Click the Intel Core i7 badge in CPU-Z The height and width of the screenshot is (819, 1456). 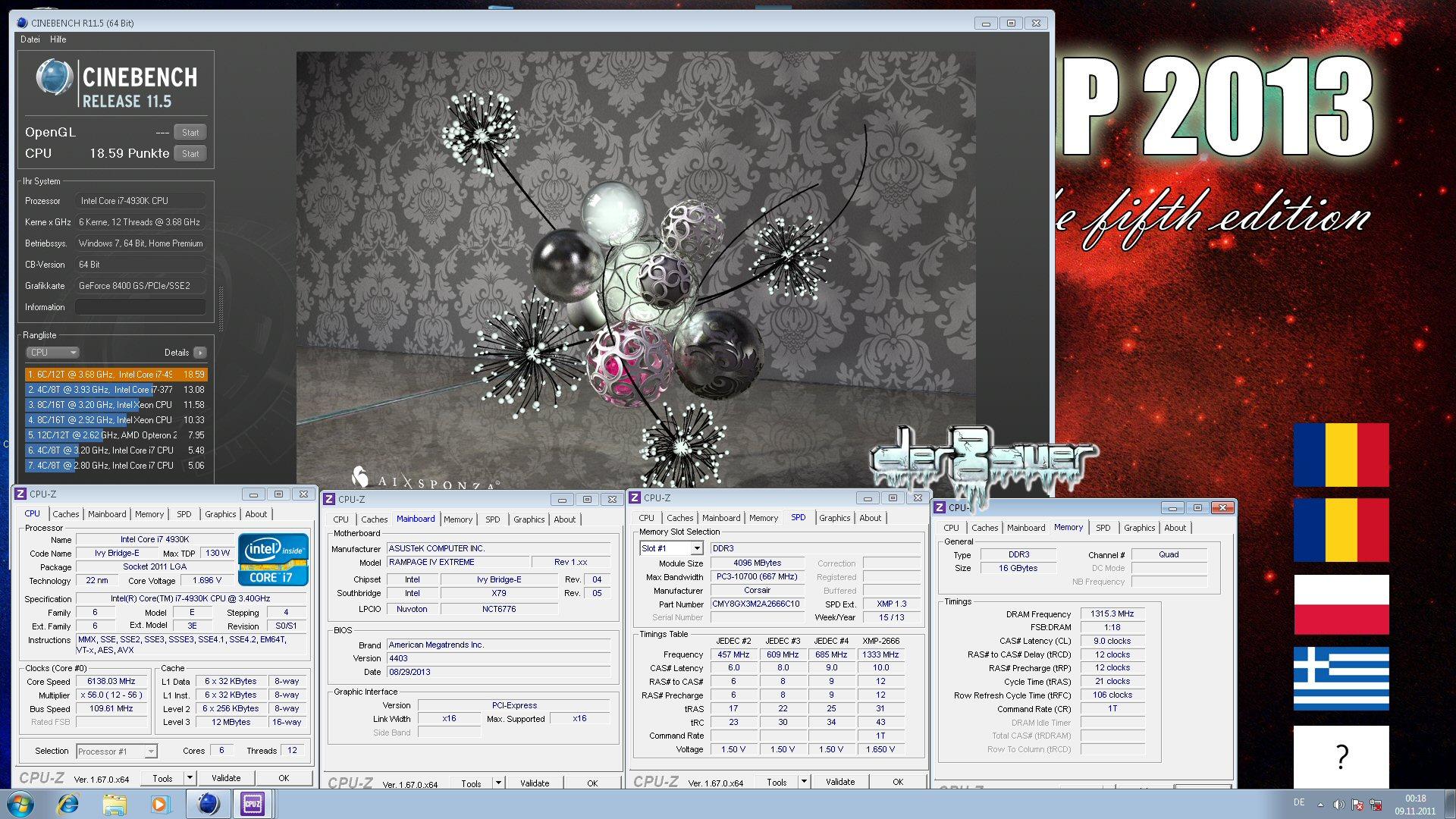(x=273, y=560)
